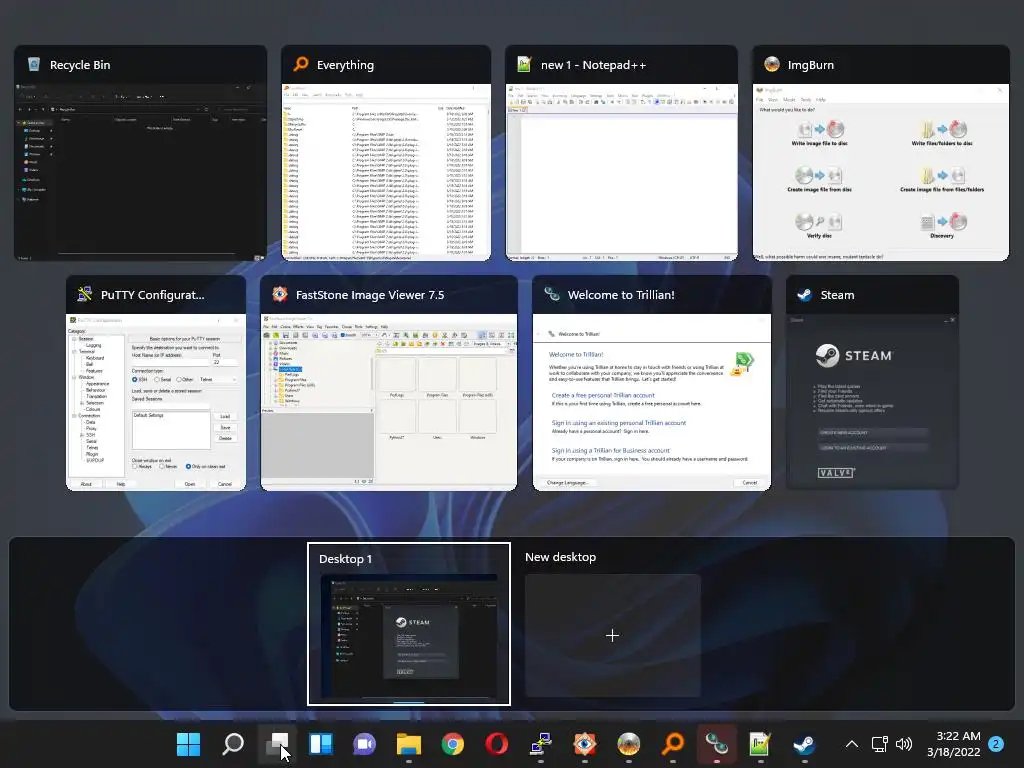This screenshot has width=1024, height=768.
Task: Click the FastStone Image Viewer taskbar icon
Action: click(x=584, y=744)
